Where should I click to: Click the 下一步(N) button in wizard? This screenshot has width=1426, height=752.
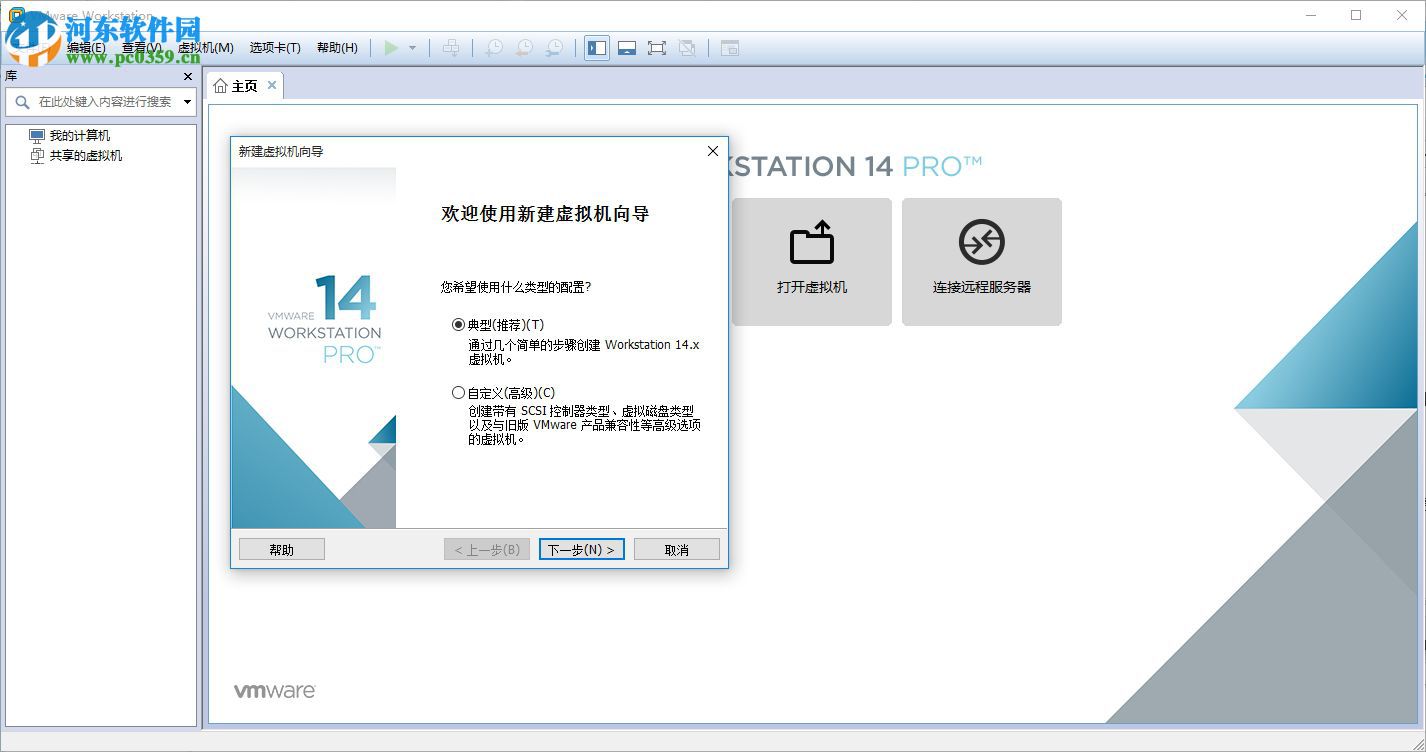tap(581, 548)
